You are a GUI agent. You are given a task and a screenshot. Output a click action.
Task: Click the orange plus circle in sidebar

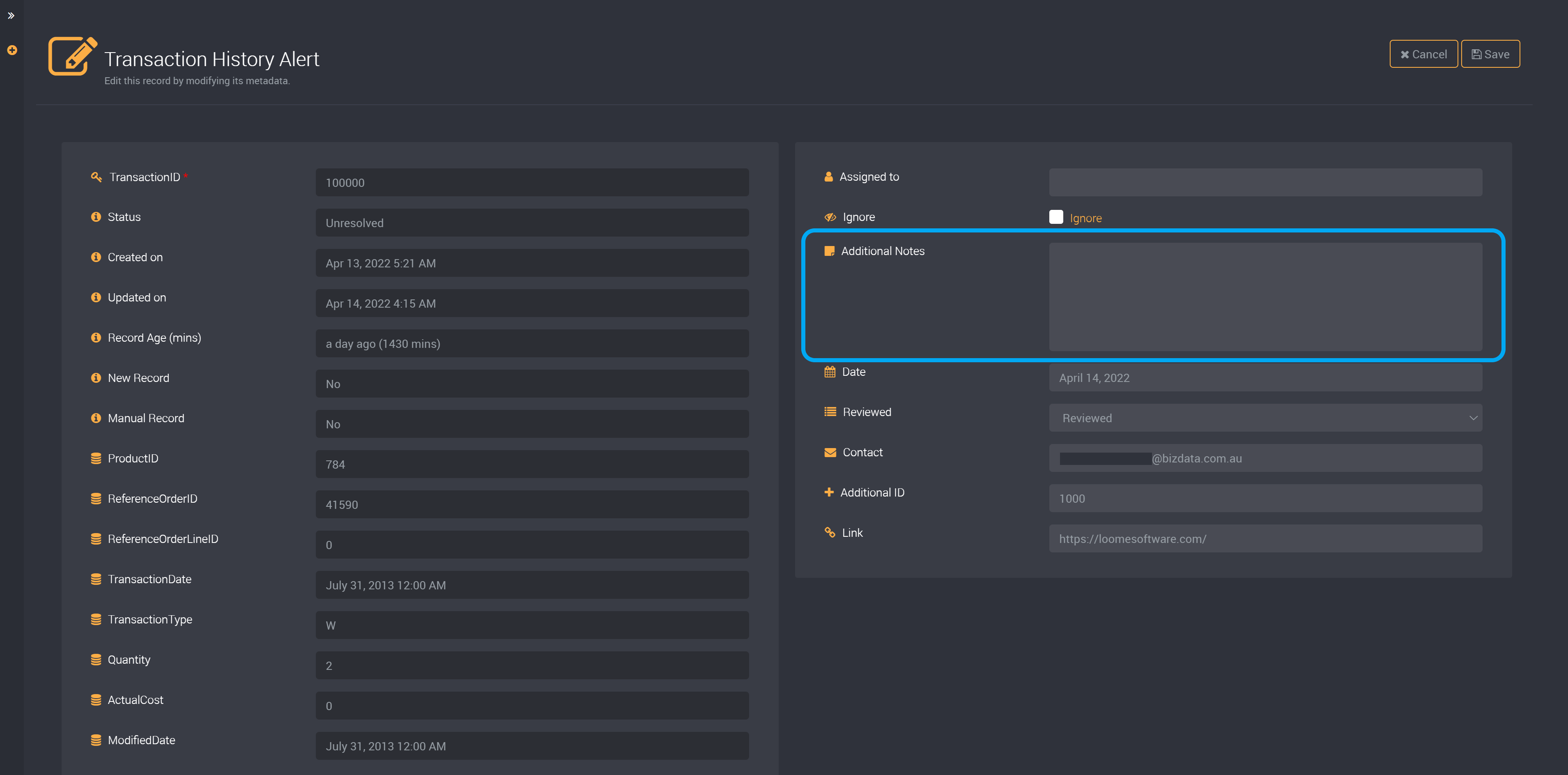pos(12,50)
